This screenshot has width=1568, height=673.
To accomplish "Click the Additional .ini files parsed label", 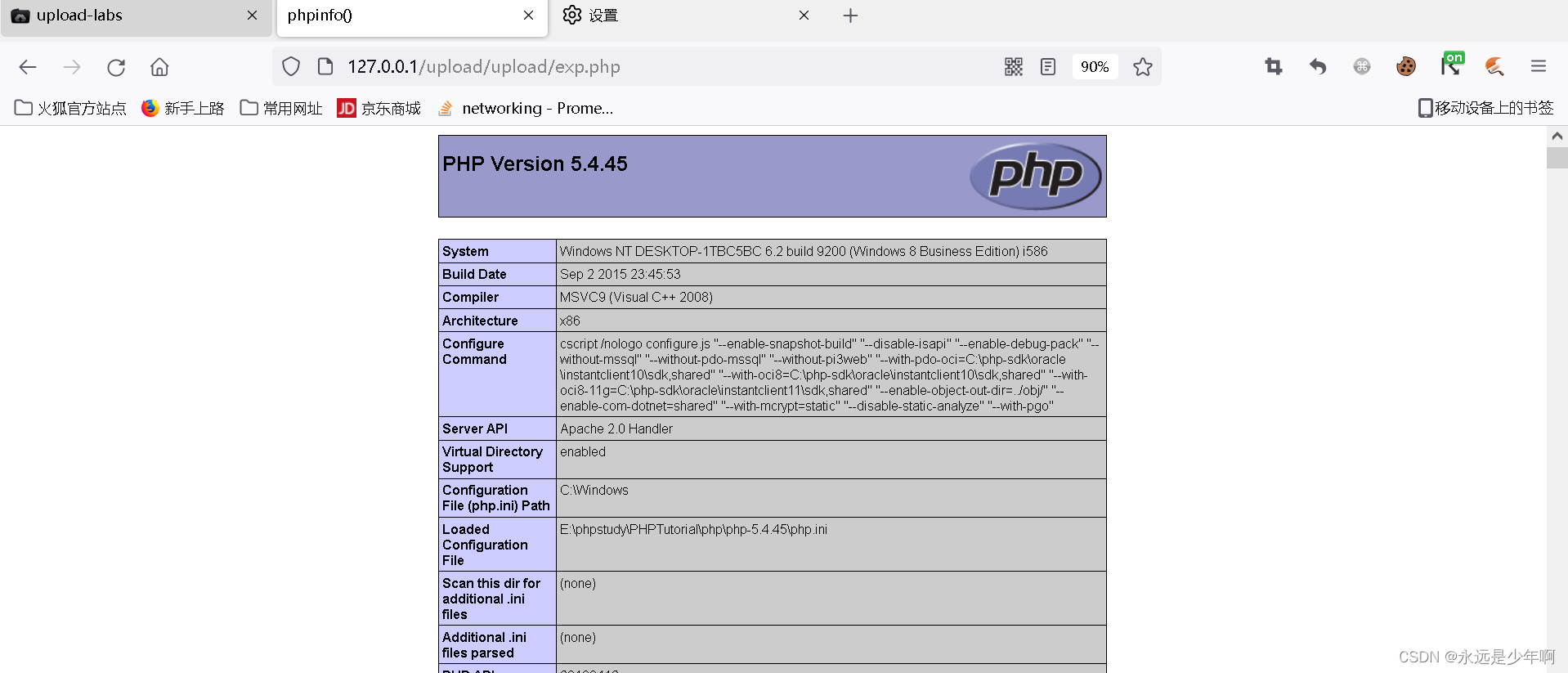I will 484,645.
